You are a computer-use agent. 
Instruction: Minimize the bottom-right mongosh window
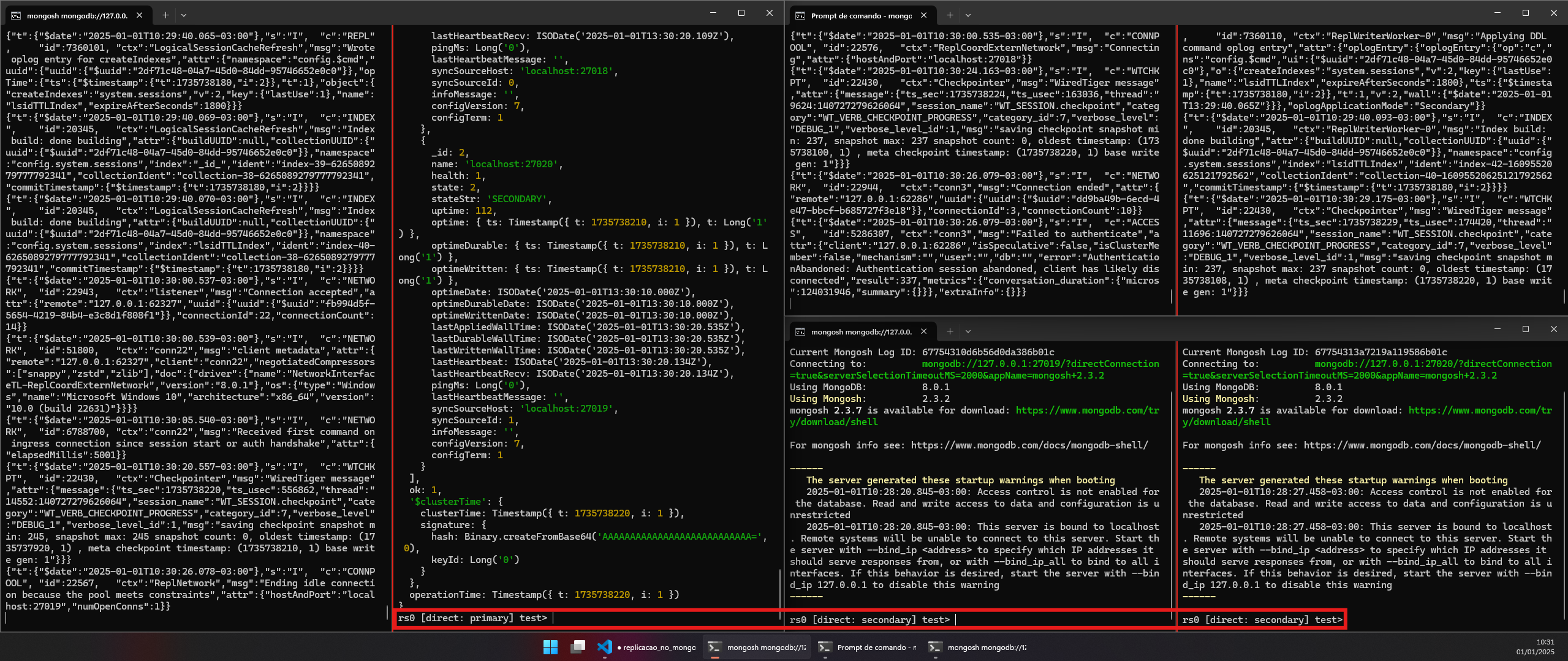coord(1498,329)
